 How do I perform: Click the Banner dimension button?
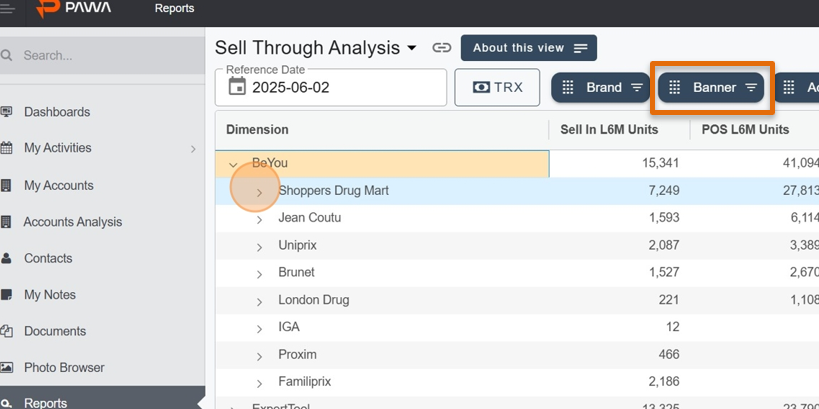711,87
